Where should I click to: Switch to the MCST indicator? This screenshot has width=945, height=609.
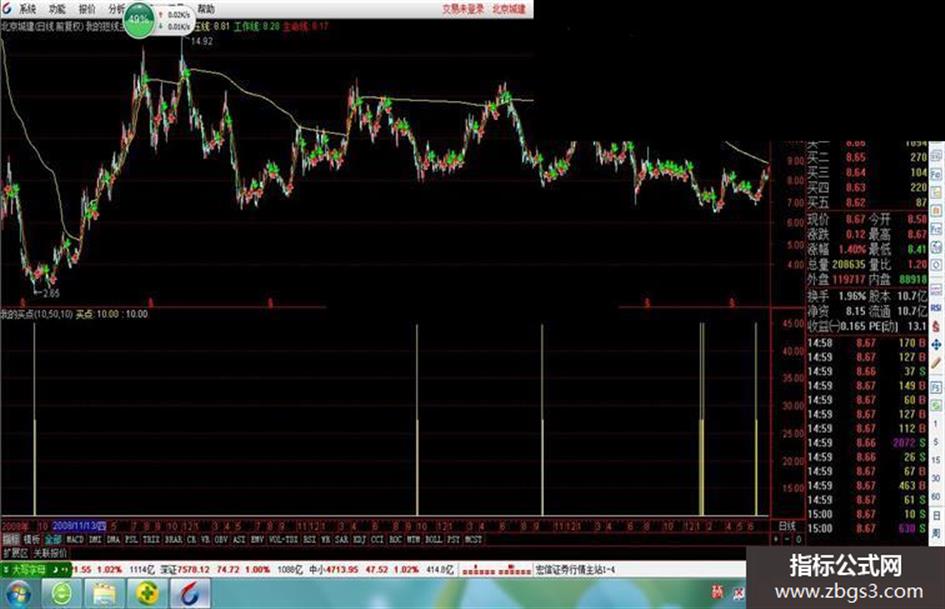tap(473, 539)
